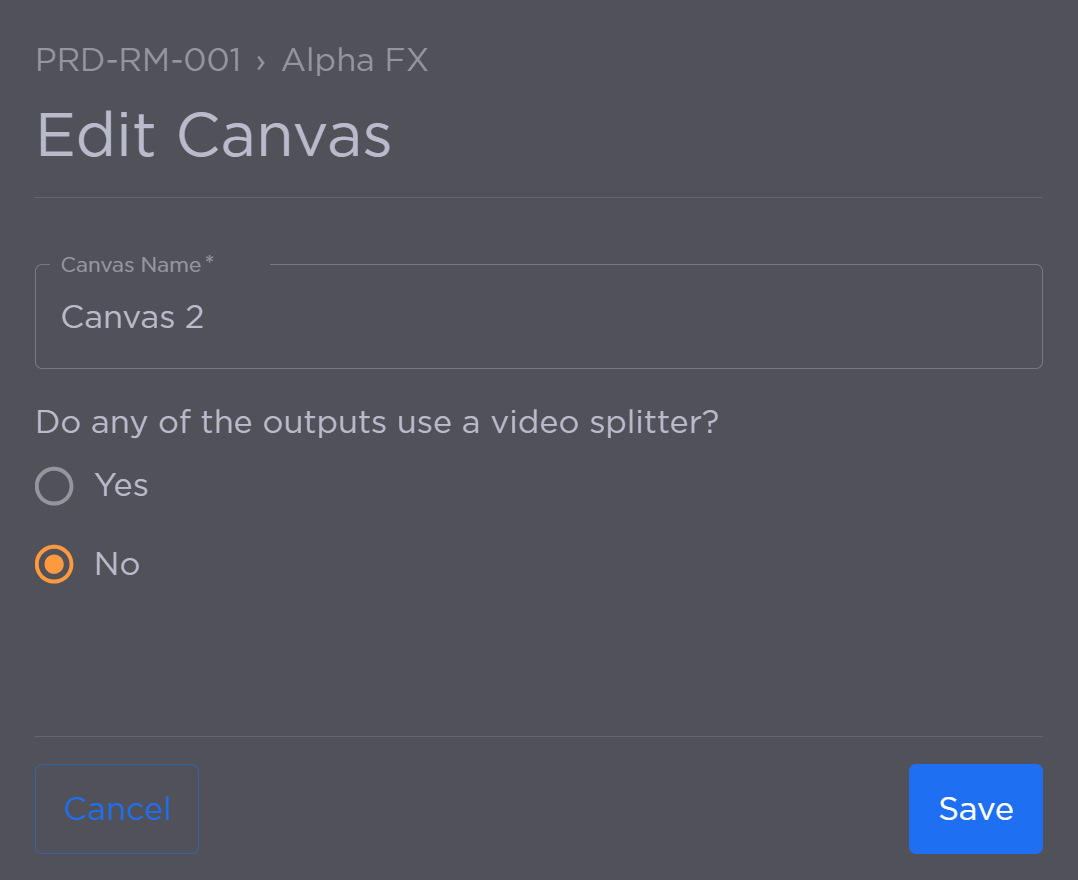Open the PRD-RM-001 breadcrumb link

(x=137, y=60)
